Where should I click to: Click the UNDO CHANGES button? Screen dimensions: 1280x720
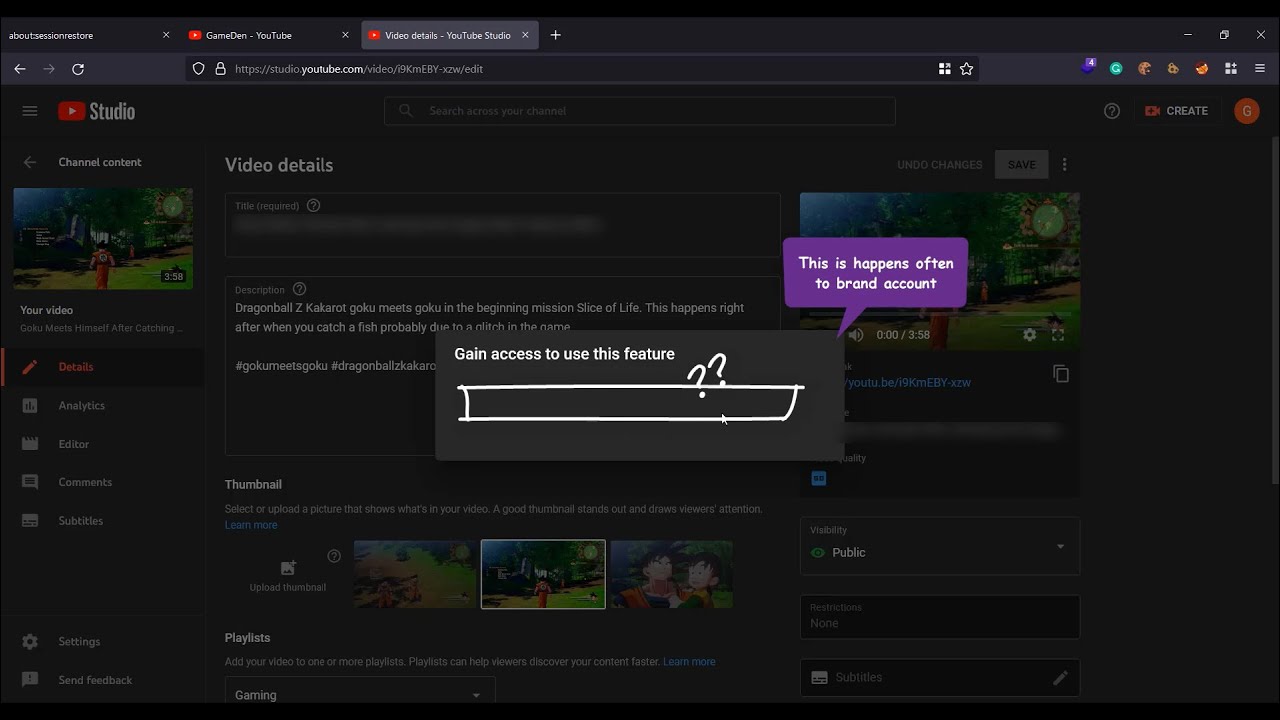point(939,165)
